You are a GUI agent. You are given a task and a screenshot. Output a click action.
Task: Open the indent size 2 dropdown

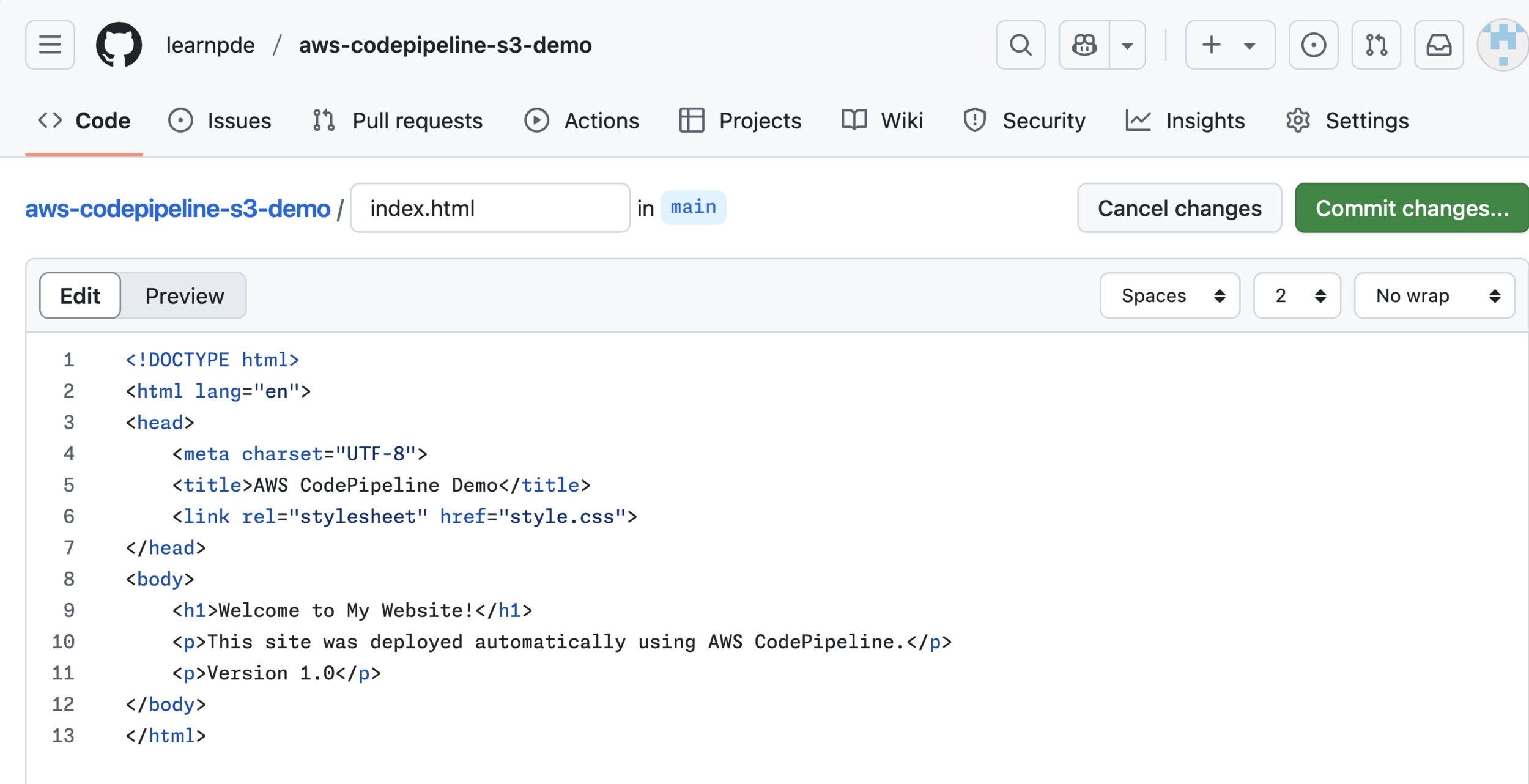pyautogui.click(x=1297, y=296)
